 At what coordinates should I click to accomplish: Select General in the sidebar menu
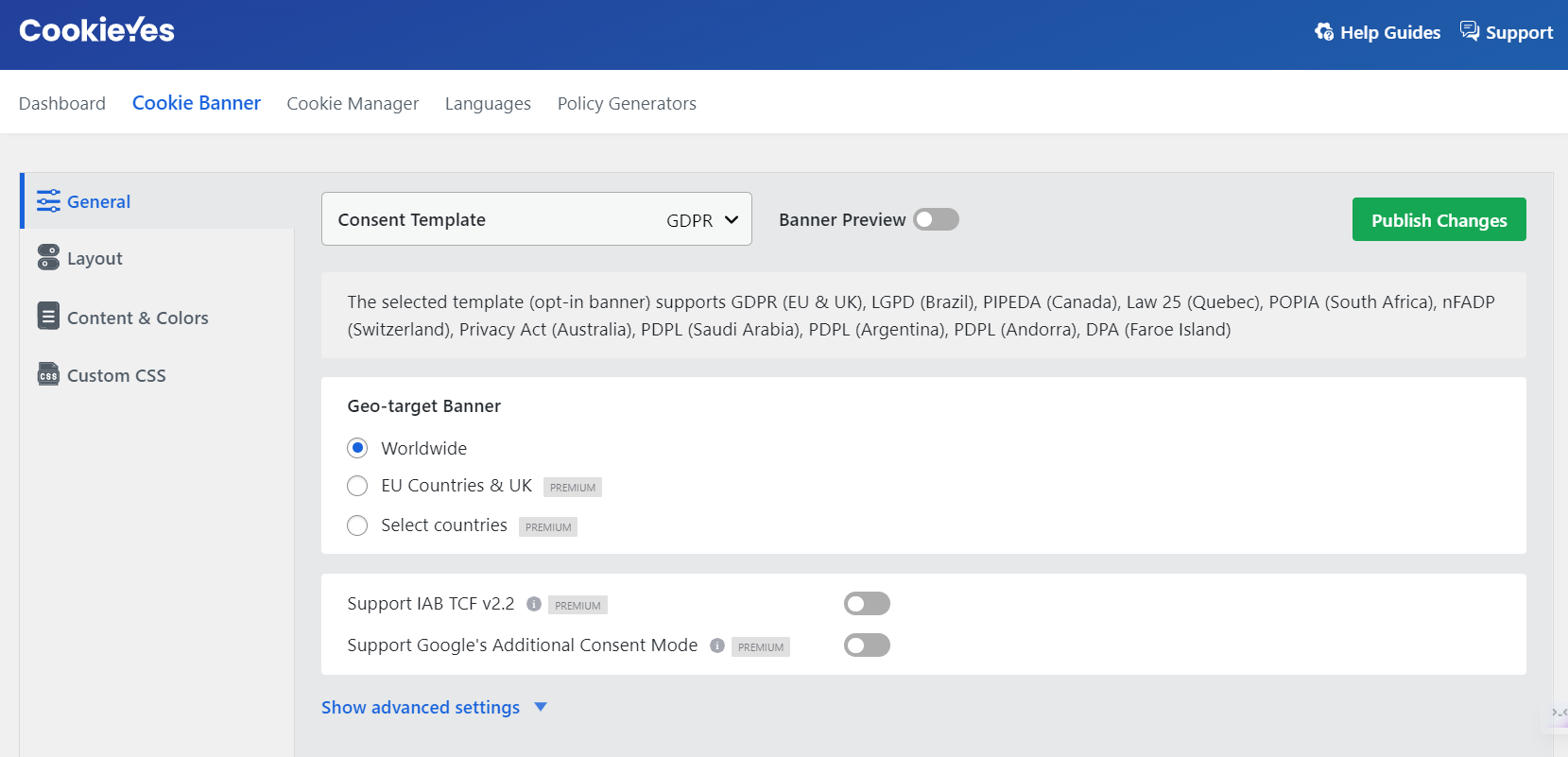point(158,201)
